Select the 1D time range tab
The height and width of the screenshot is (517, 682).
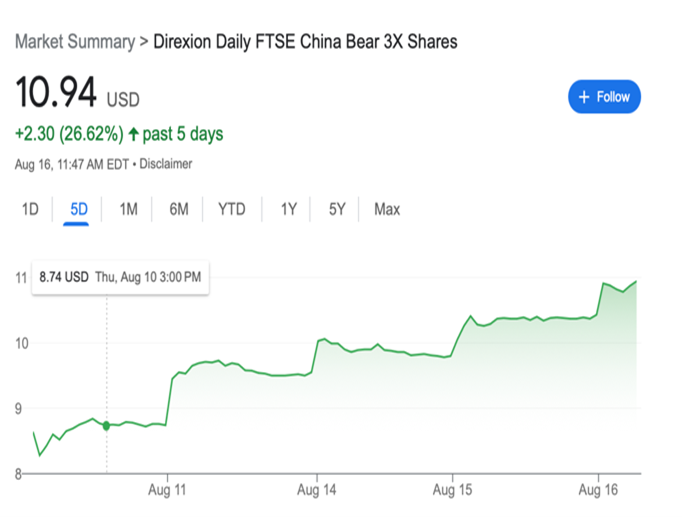[x=30, y=209]
